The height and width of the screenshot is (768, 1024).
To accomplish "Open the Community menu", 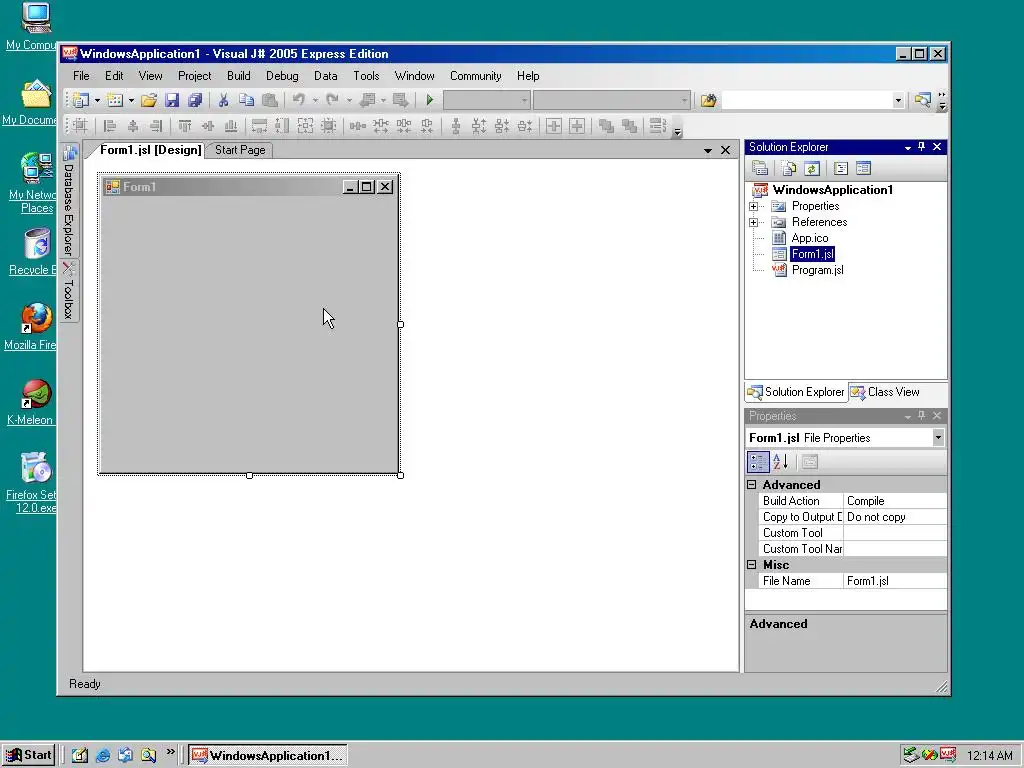I will [x=475, y=76].
